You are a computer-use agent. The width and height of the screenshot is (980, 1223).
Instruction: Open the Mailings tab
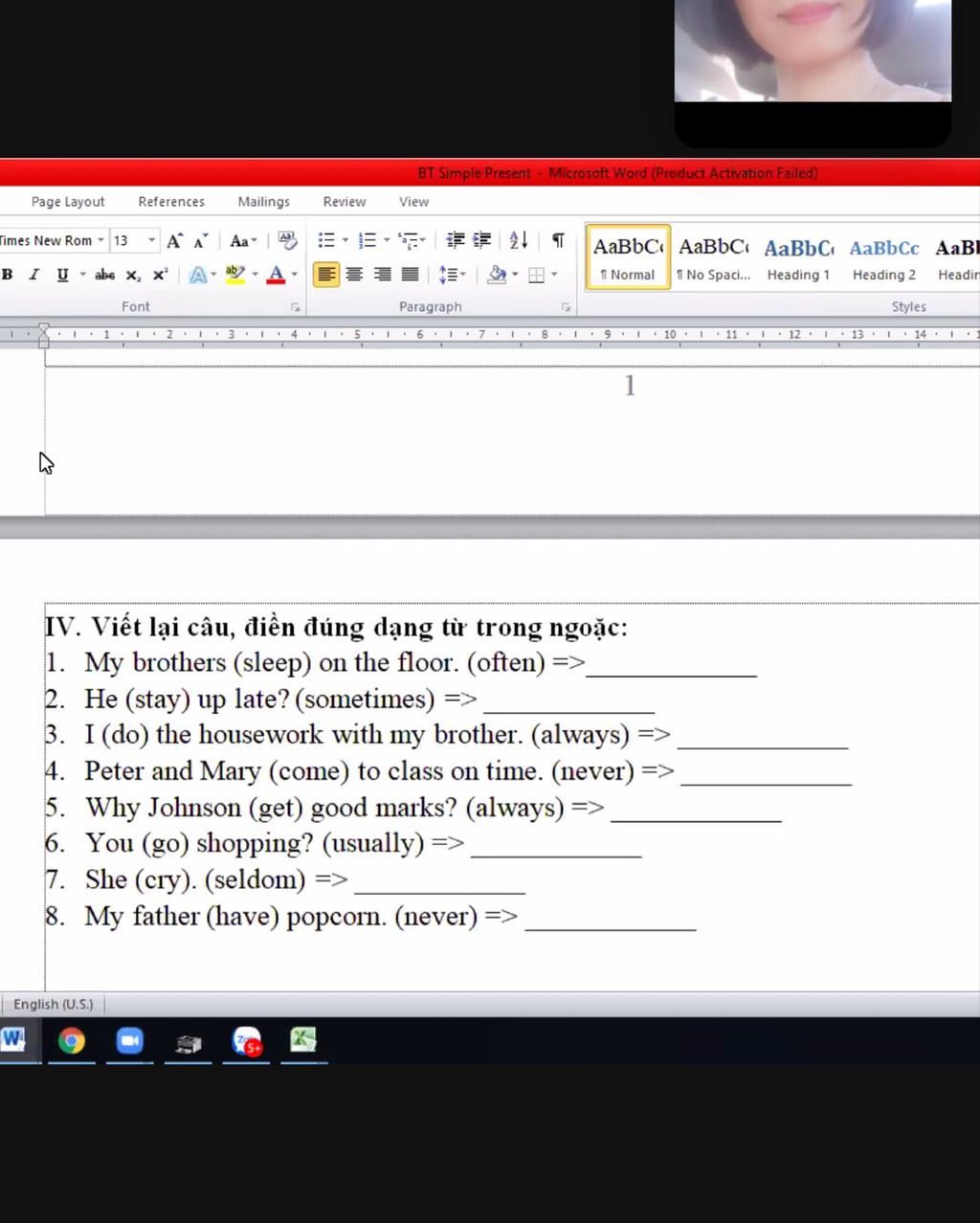263,202
